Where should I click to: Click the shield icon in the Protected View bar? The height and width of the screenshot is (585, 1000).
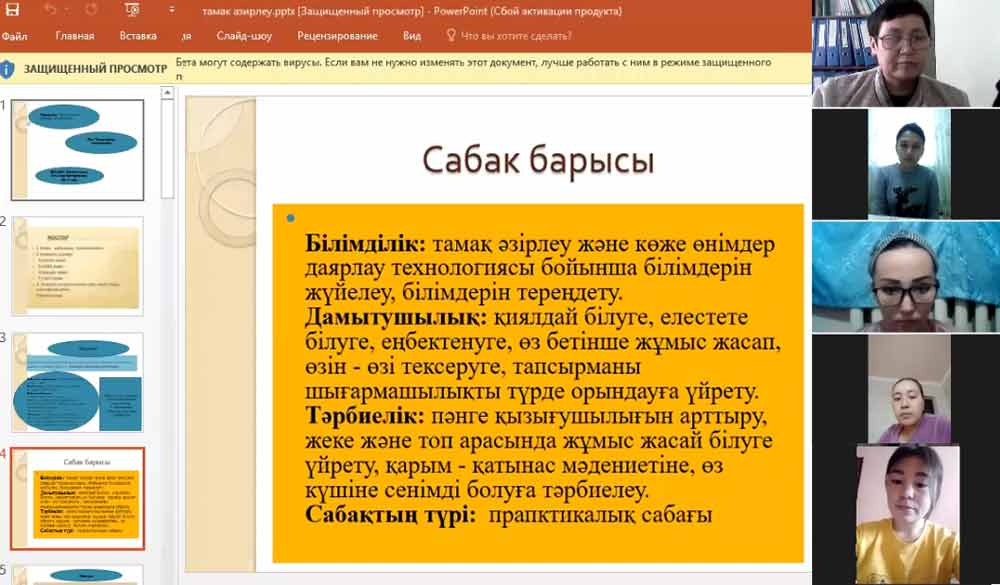(8, 69)
